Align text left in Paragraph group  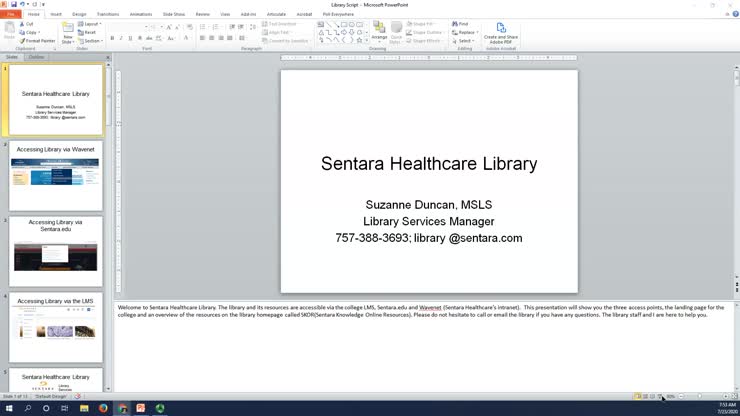point(202,38)
